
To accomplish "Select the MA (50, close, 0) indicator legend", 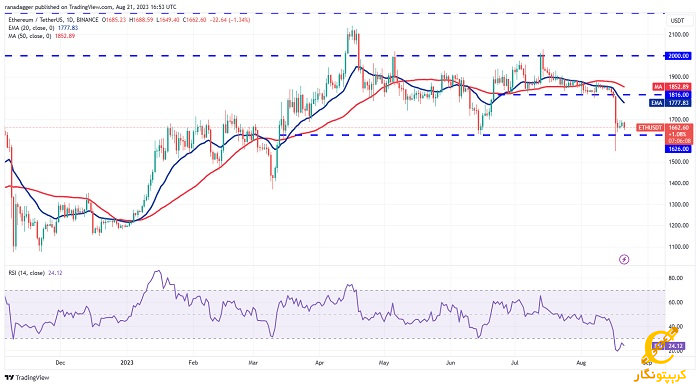I will click(41, 36).
